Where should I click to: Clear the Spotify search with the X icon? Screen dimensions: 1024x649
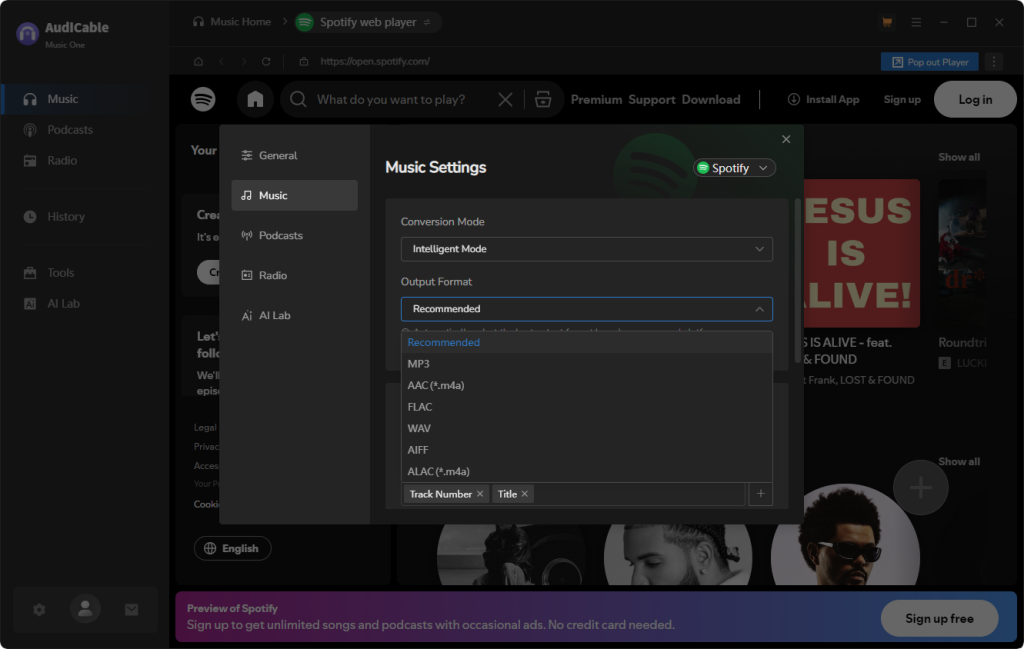[x=505, y=99]
